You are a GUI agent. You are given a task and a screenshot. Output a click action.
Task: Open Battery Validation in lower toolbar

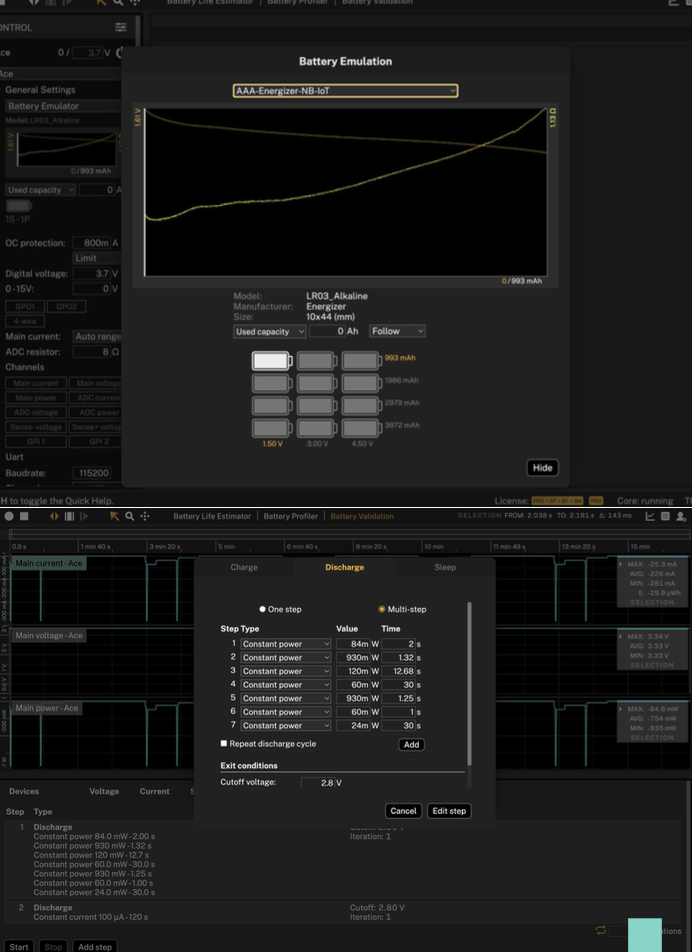pyautogui.click(x=362, y=516)
